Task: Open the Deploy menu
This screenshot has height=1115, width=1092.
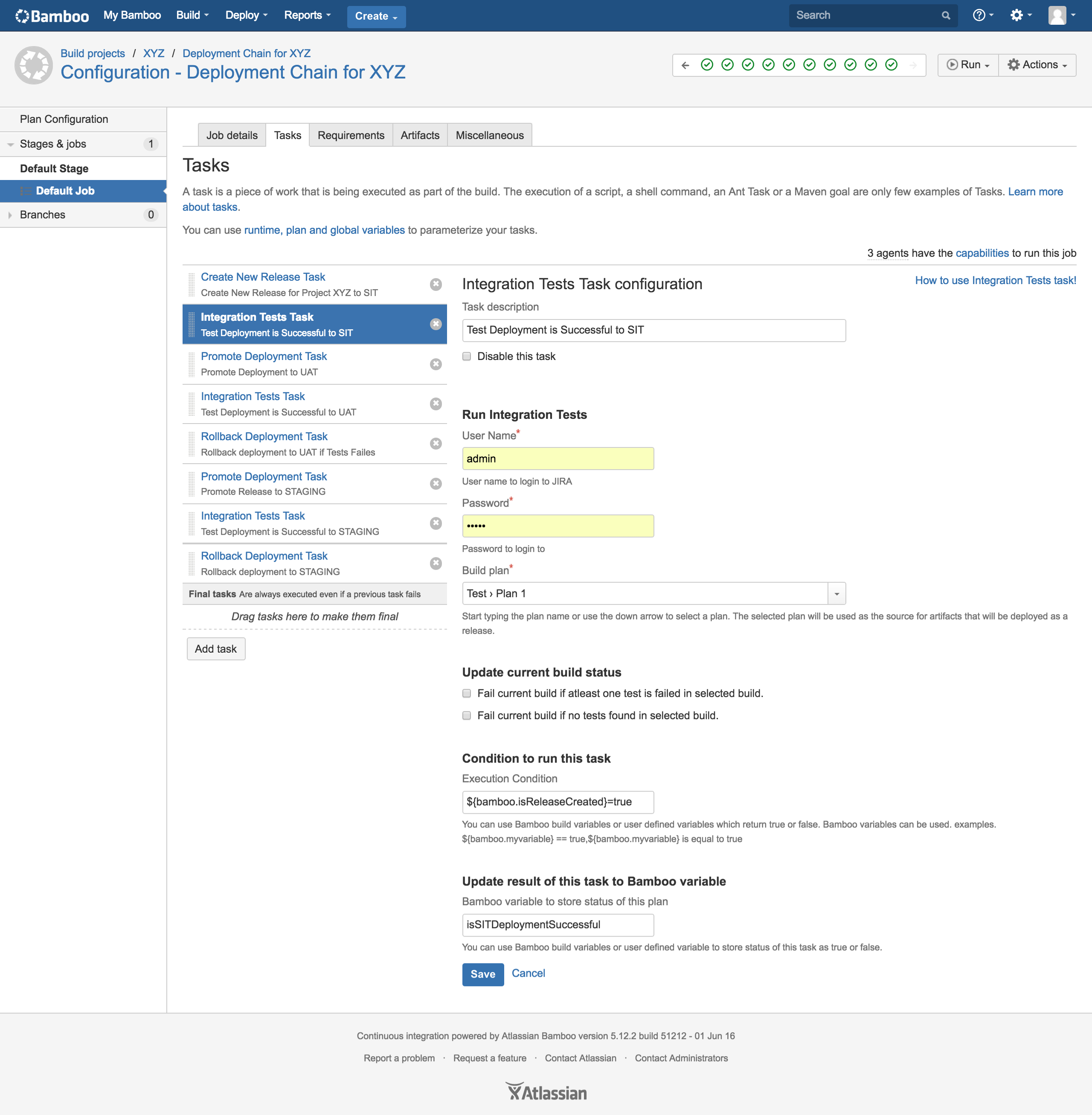Action: 246,15
